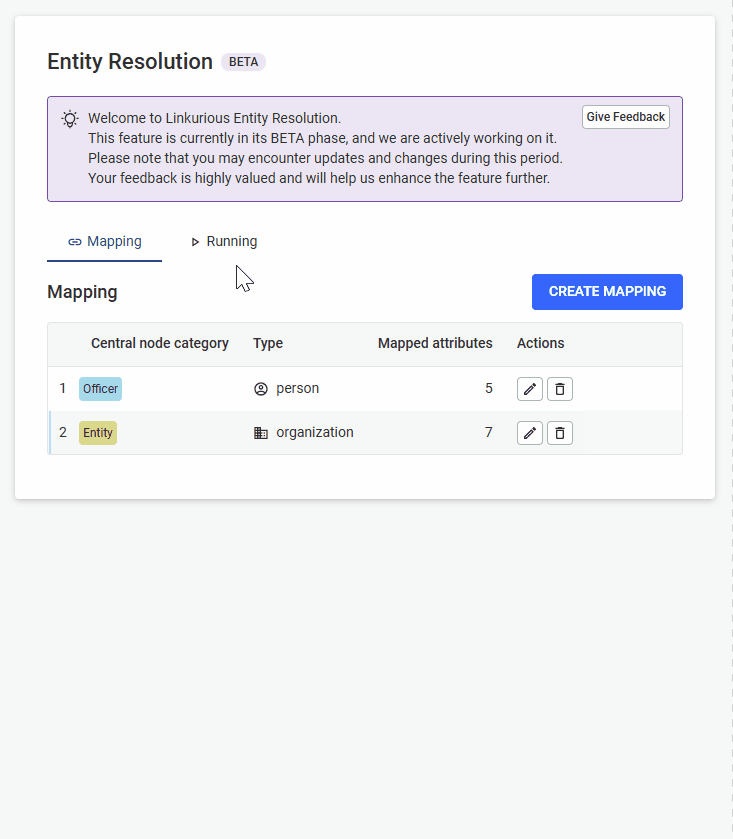
Task: Switch to the Running tab
Action: 224,241
